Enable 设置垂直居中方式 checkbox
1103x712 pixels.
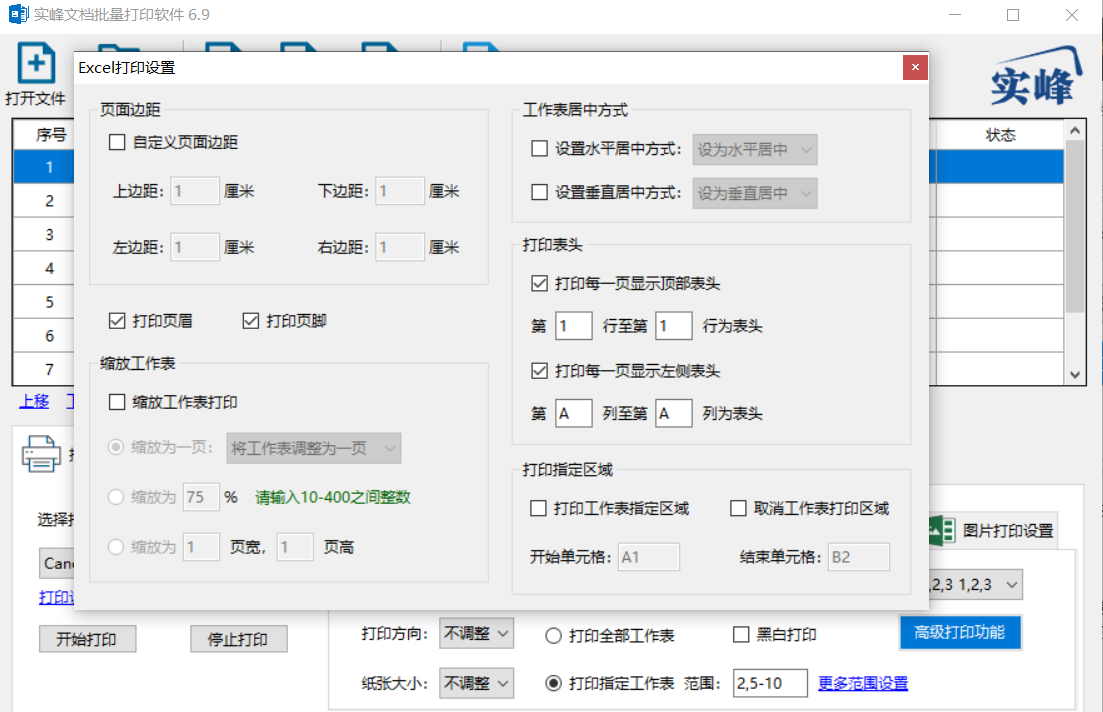(540, 193)
